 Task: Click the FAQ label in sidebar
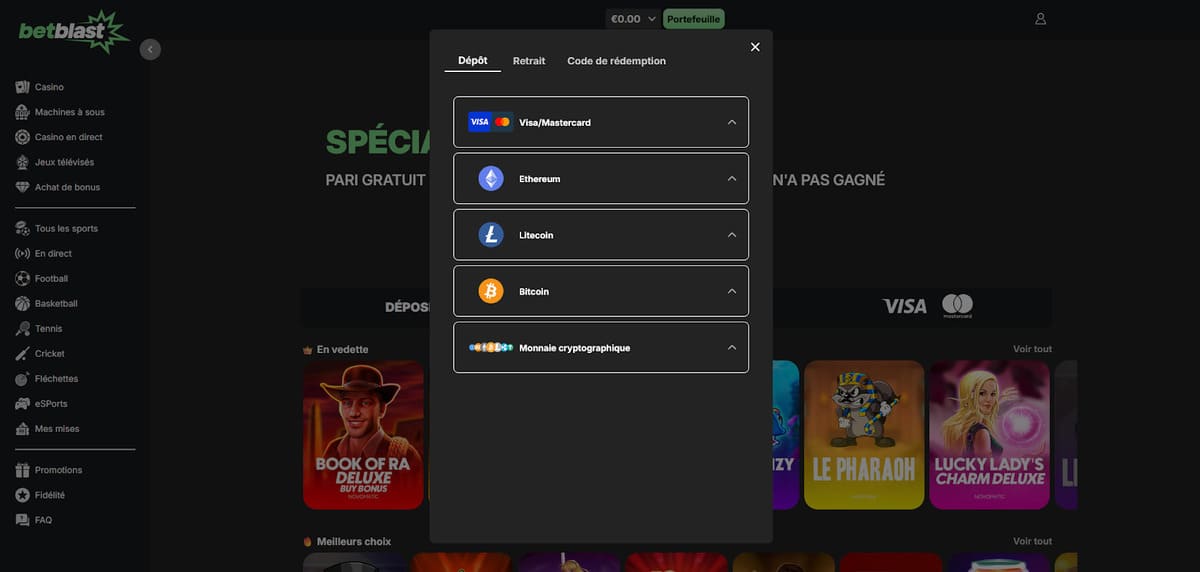click(43, 520)
